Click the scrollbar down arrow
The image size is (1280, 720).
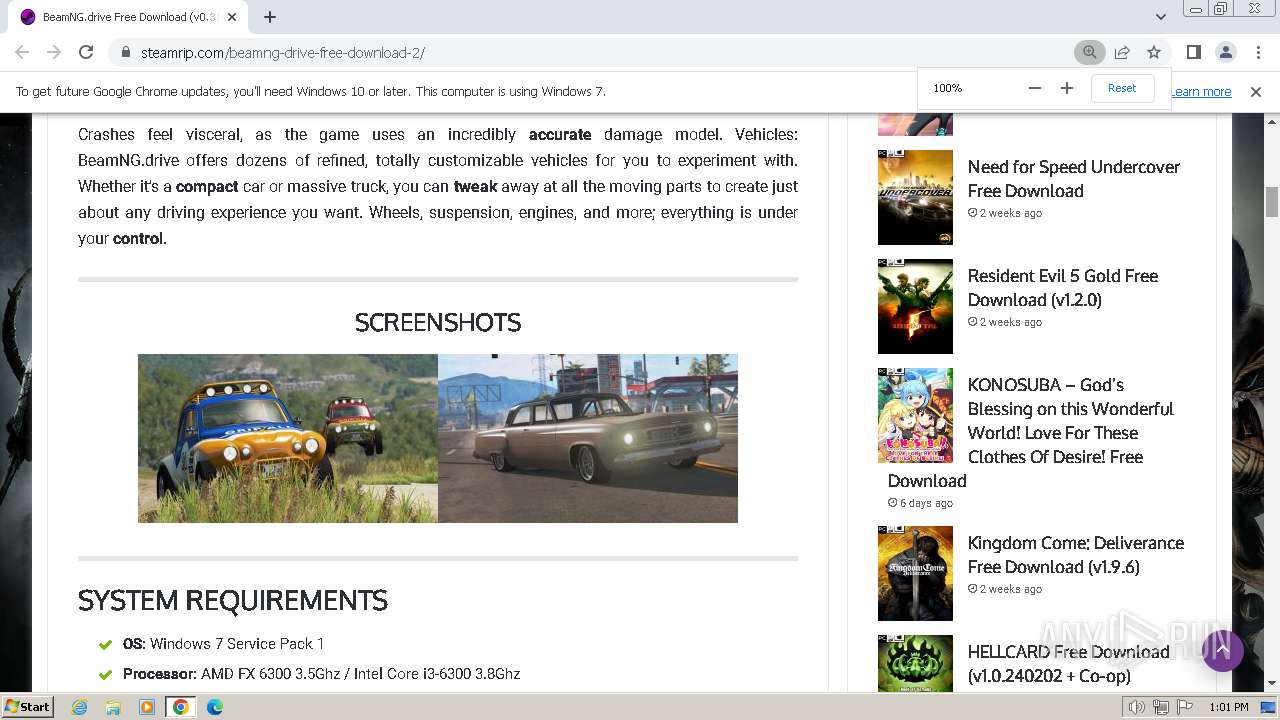(x=1272, y=683)
